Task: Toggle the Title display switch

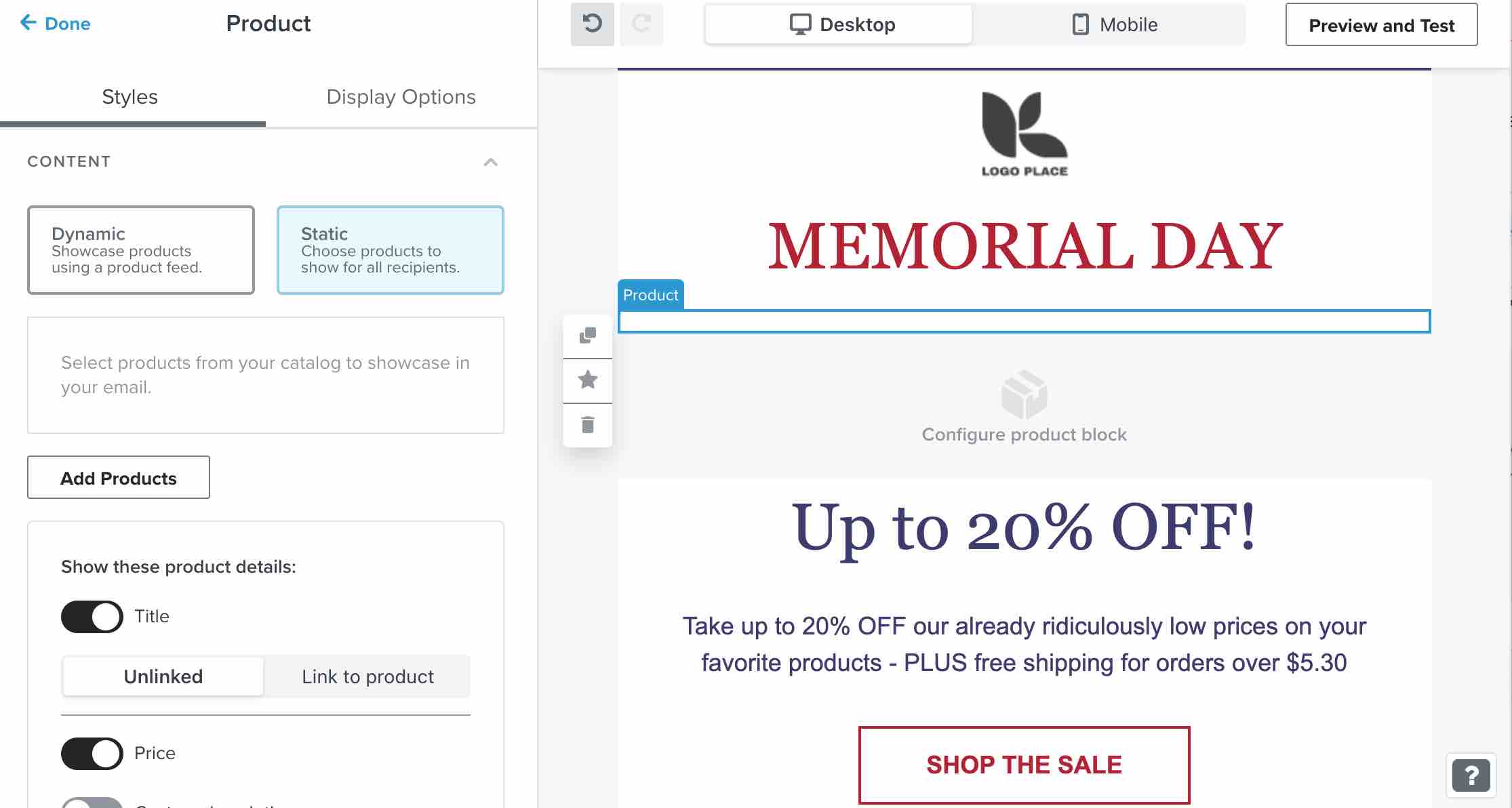Action: [90, 615]
